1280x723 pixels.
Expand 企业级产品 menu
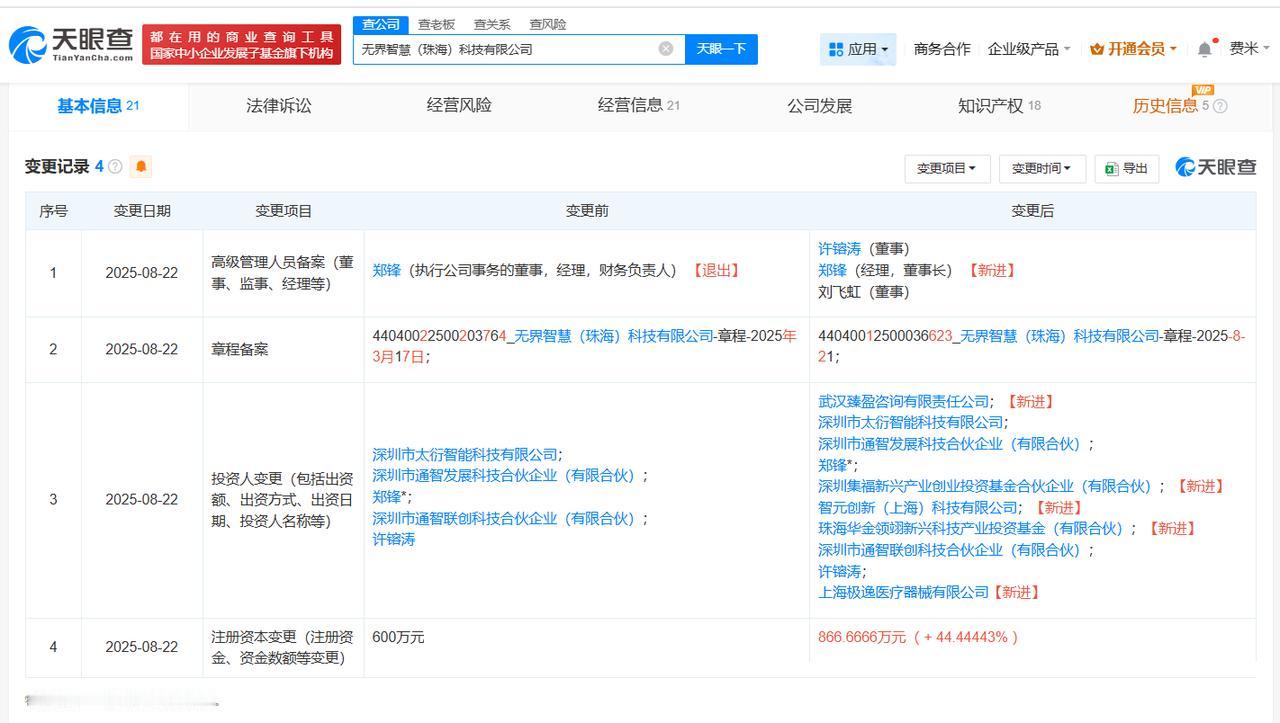(1029, 49)
